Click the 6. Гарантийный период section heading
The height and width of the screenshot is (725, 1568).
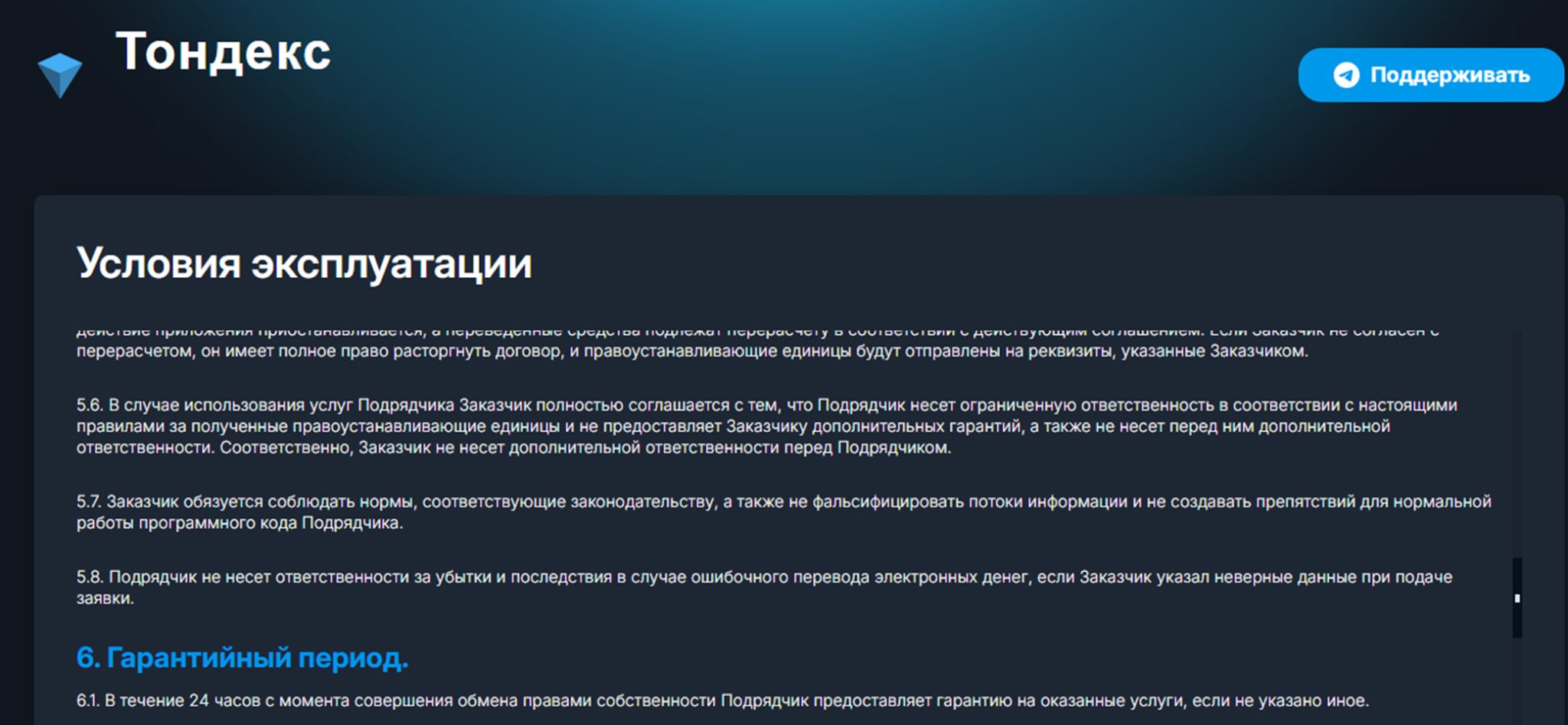[x=242, y=658]
